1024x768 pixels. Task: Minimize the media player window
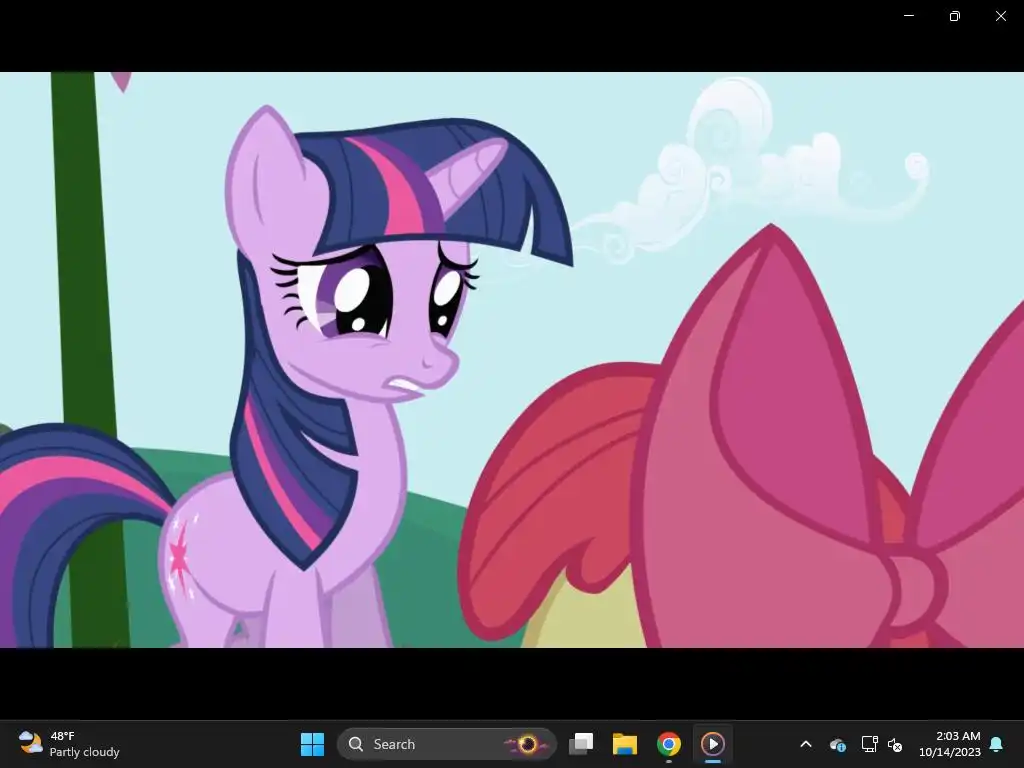pyautogui.click(x=908, y=16)
